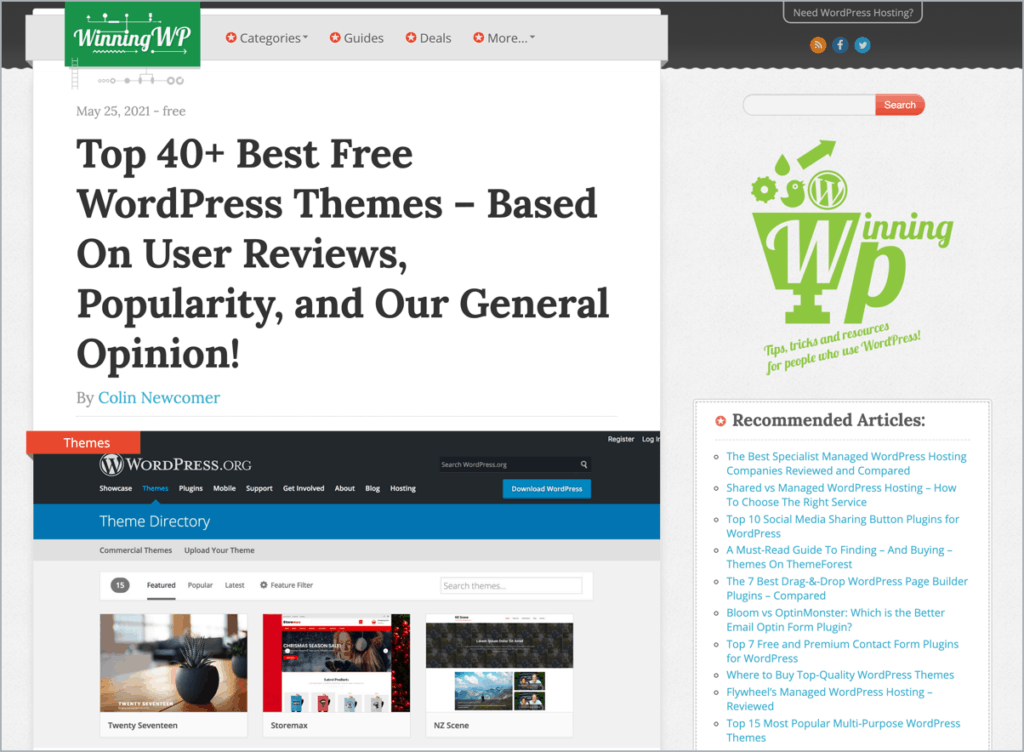The height and width of the screenshot is (752, 1024).
Task: Expand the More... dropdown menu
Action: pos(504,38)
